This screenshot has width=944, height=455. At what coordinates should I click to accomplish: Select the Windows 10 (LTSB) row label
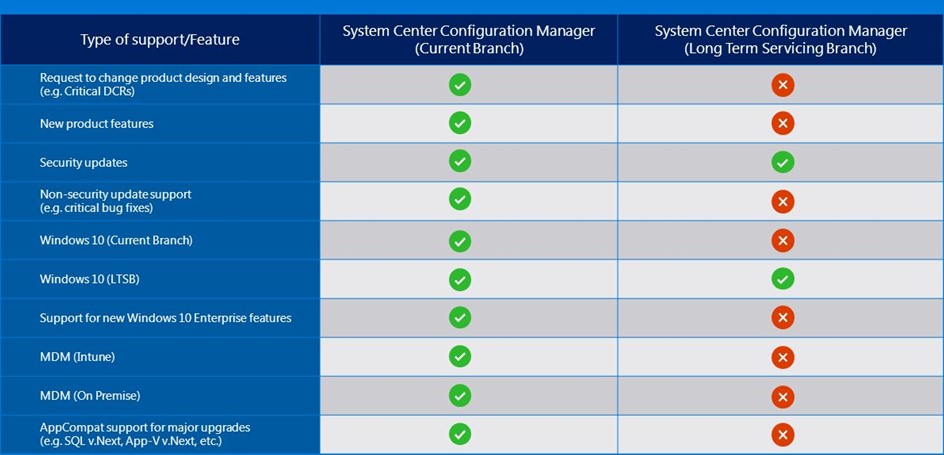coord(90,279)
